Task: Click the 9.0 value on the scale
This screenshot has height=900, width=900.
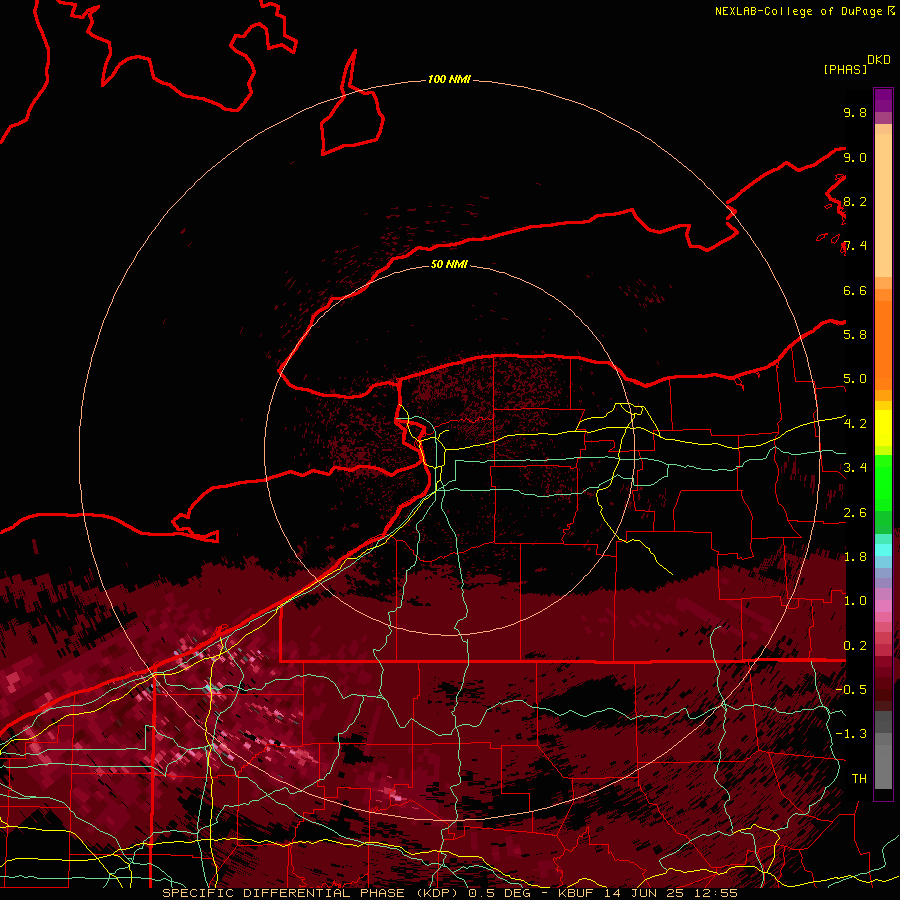Action: pyautogui.click(x=855, y=157)
